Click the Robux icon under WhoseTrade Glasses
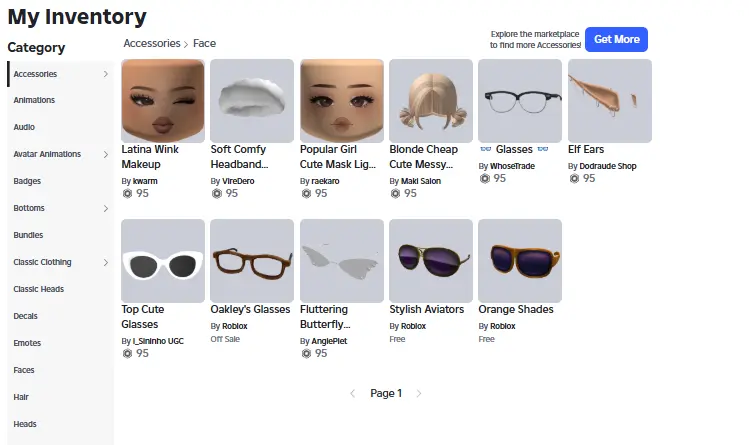Viewport: 749px width, 445px height. (484, 179)
